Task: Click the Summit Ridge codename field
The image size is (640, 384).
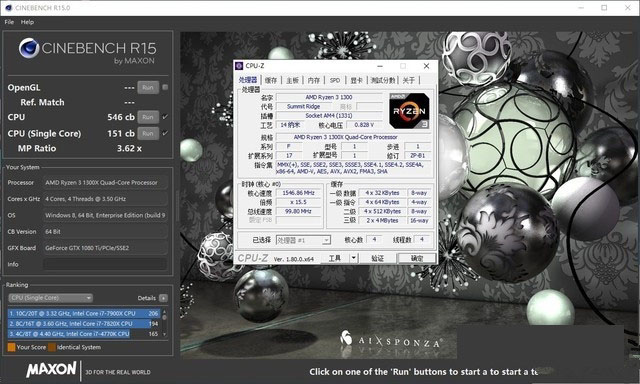Action: [303, 106]
